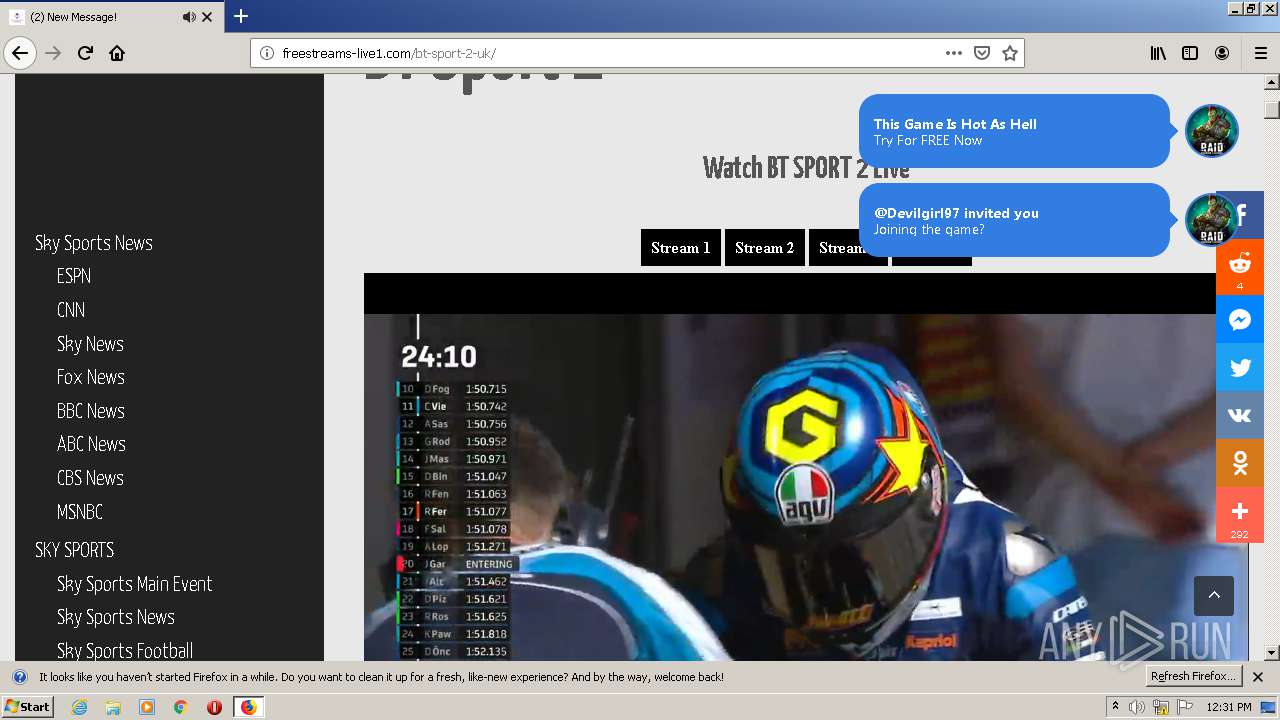Open '@Devilgirl97 invited you' notification
Image resolution: width=1280 pixels, height=720 pixels.
1014,220
